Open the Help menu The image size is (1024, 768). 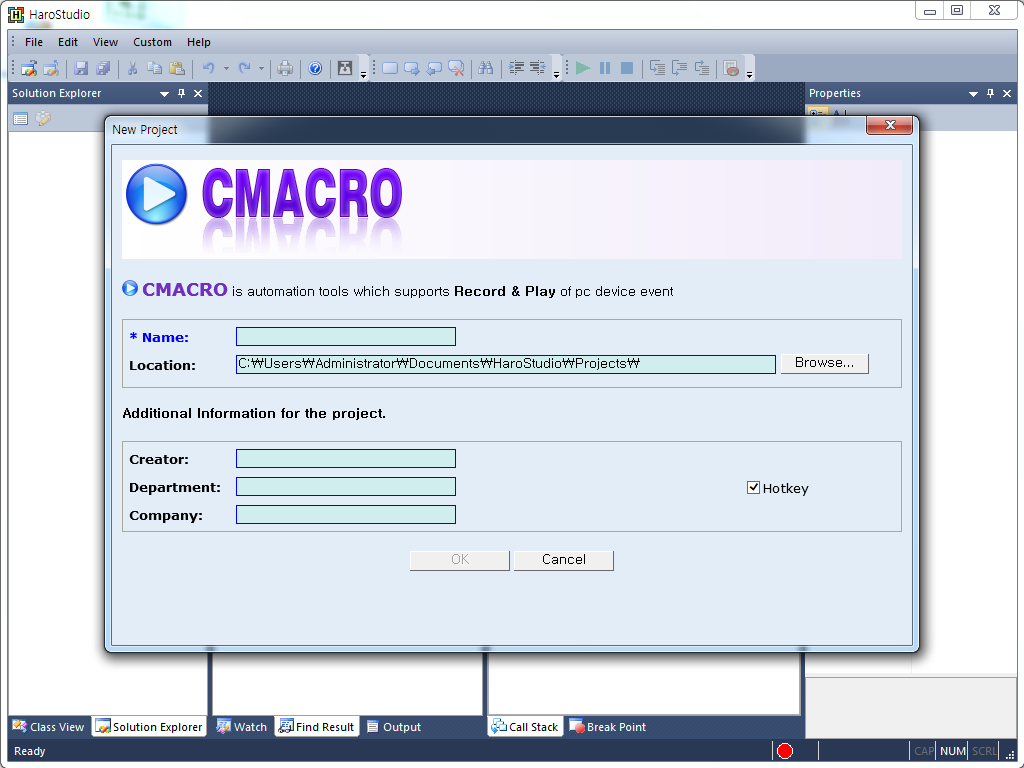pyautogui.click(x=199, y=42)
